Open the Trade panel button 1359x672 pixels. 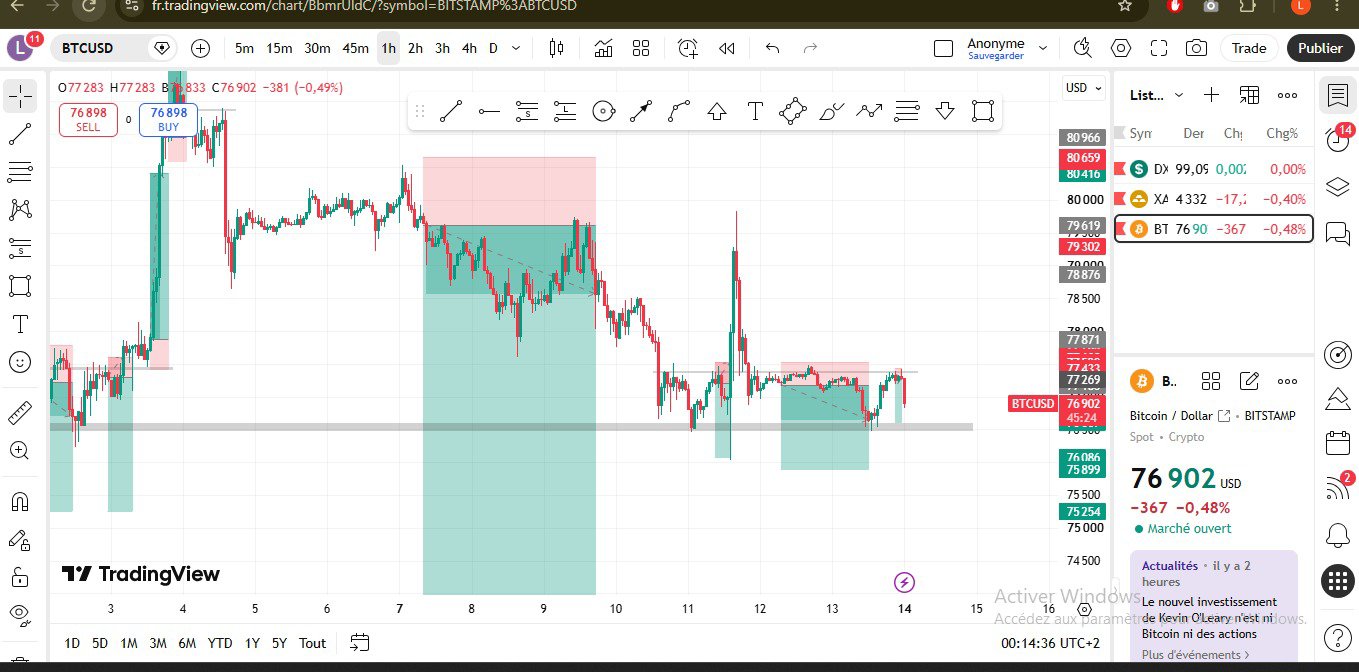[x=1249, y=48]
